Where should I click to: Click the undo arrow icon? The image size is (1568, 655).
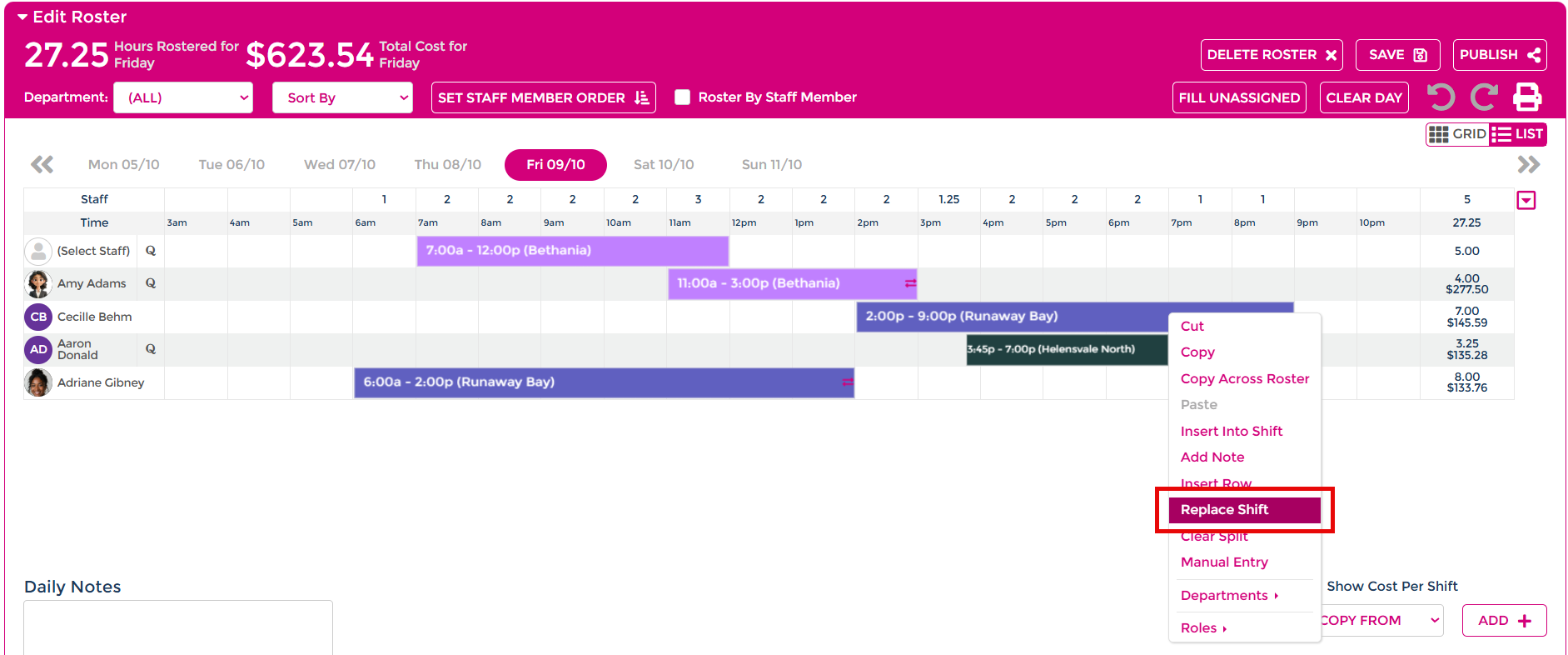tap(1441, 97)
